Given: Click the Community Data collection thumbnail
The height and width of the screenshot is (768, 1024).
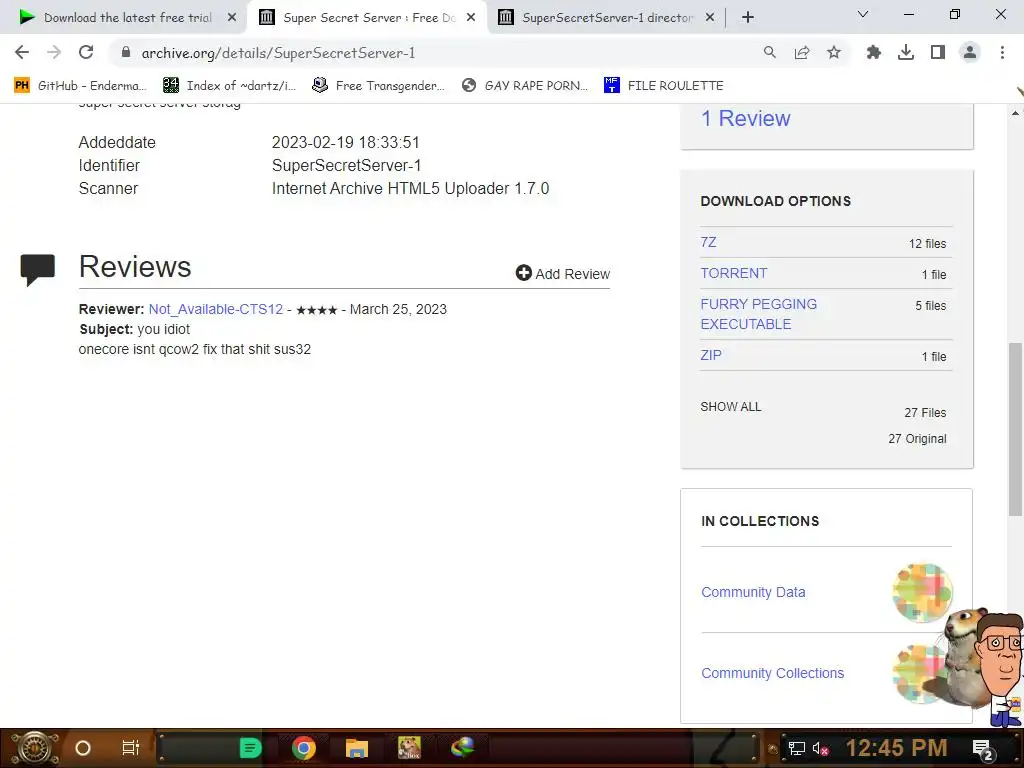Looking at the screenshot, I should point(922,592).
